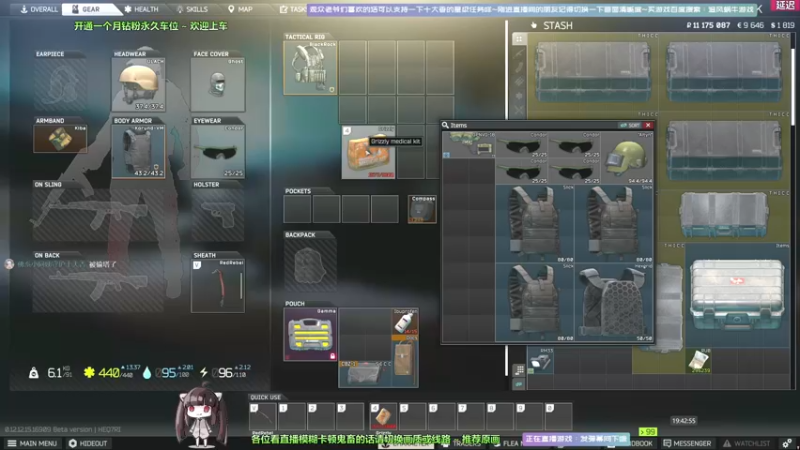Select the Altyn helmet in Items window
Screen dimensions: 800x450
627,158
